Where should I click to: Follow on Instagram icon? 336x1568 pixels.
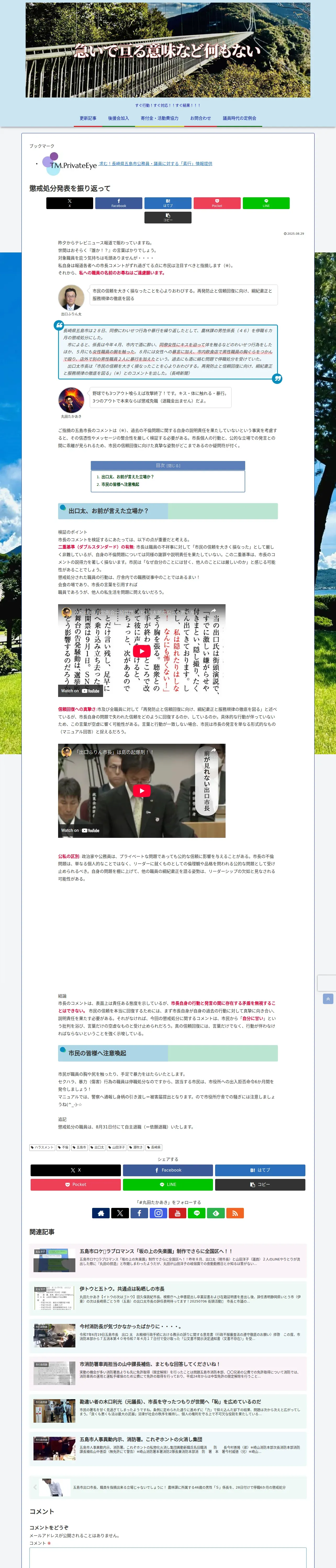159,1213
